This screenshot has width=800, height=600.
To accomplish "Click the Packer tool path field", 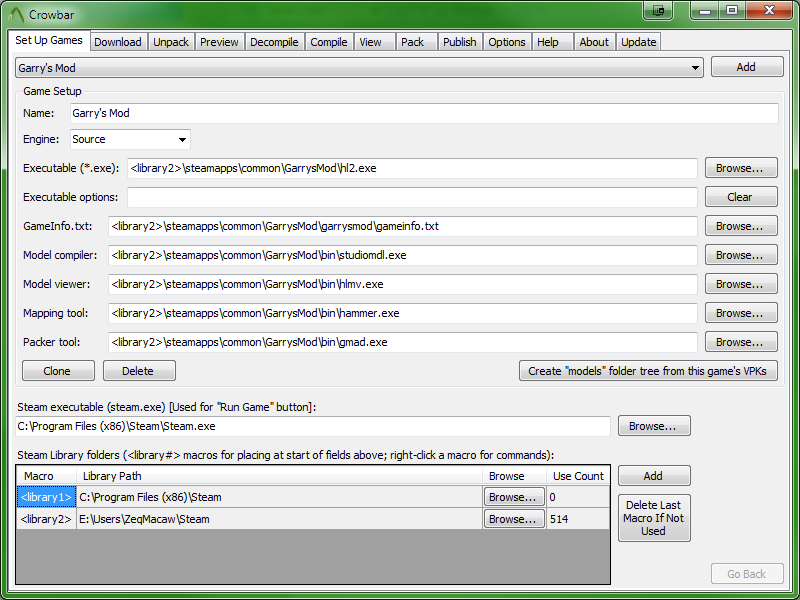I will 403,342.
